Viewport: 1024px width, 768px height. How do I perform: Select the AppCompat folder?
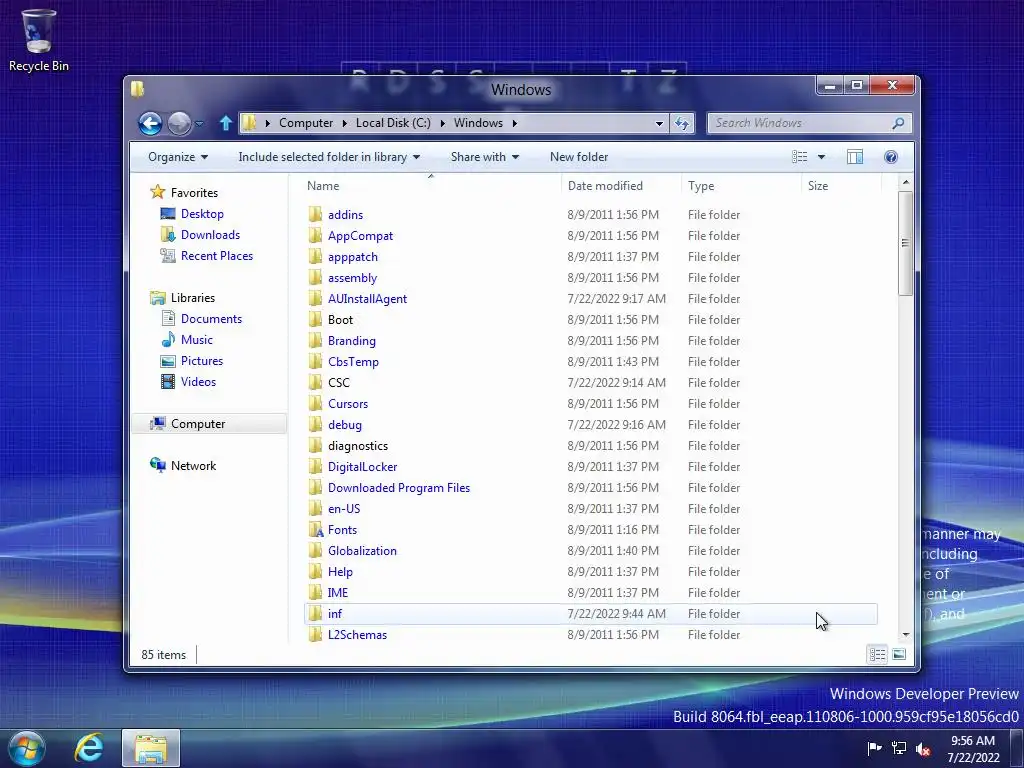360,236
